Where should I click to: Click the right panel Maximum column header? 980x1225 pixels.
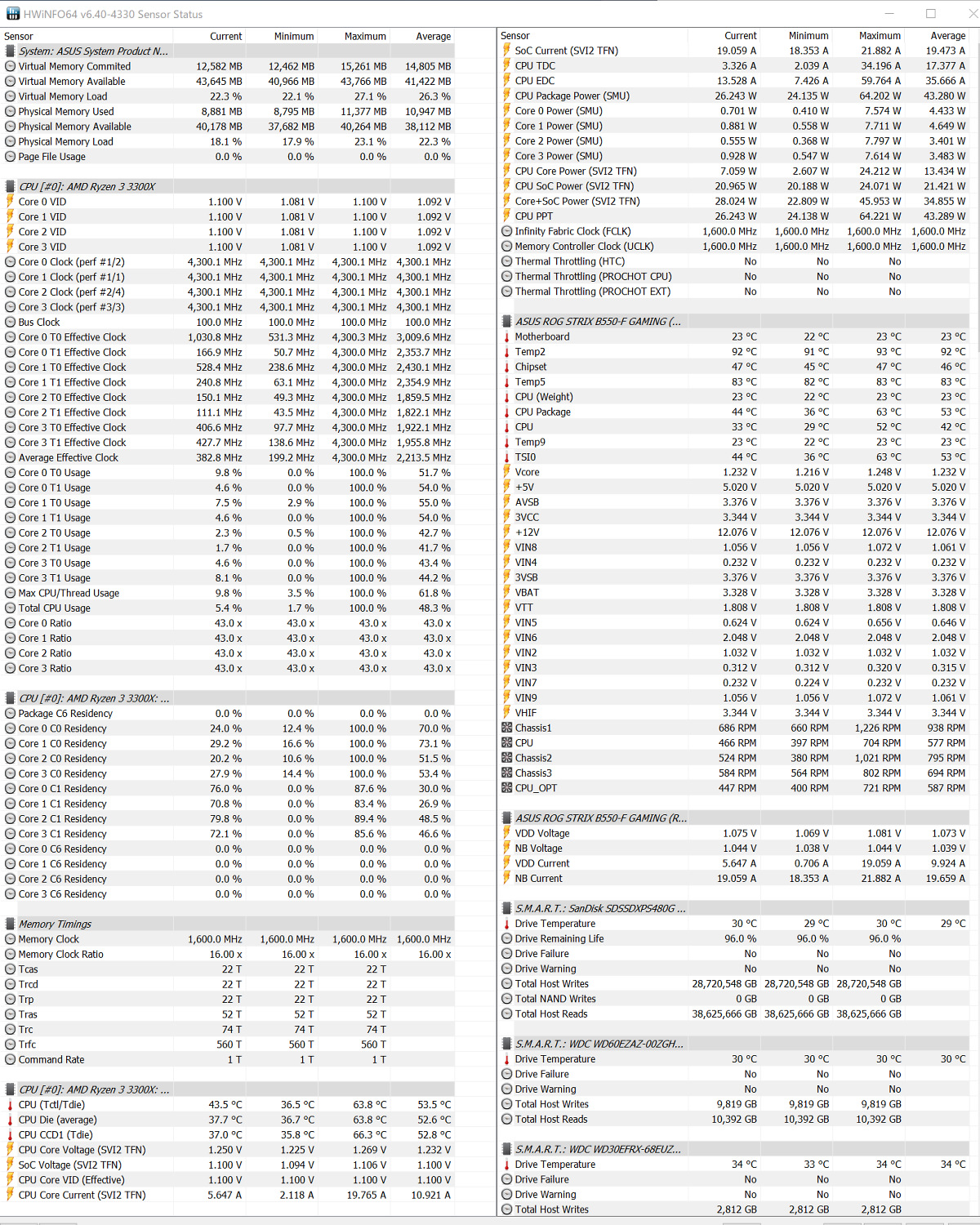(868, 36)
